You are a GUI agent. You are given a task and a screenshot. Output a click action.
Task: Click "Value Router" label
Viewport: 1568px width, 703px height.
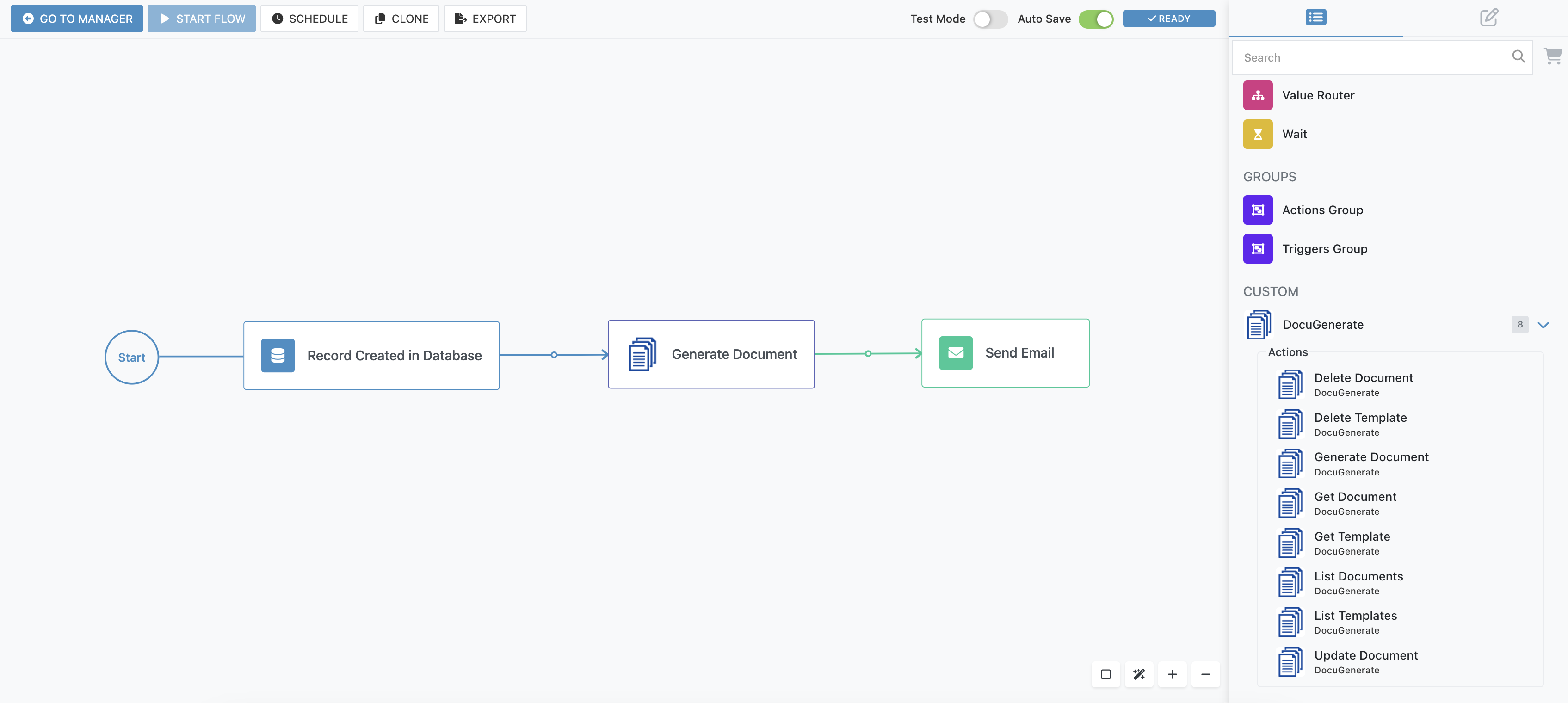tap(1318, 95)
